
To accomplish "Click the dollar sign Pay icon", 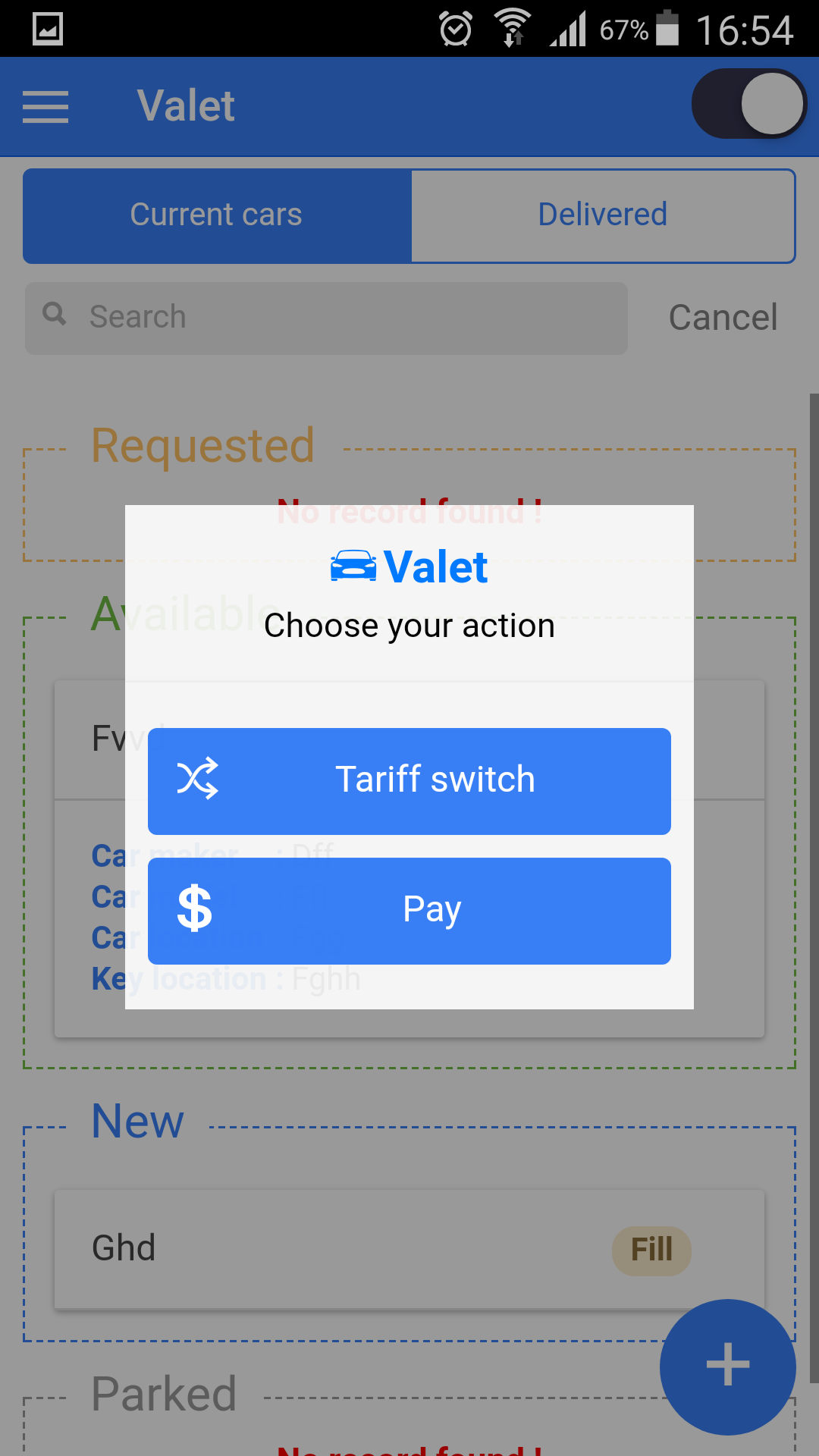I will coord(194,908).
